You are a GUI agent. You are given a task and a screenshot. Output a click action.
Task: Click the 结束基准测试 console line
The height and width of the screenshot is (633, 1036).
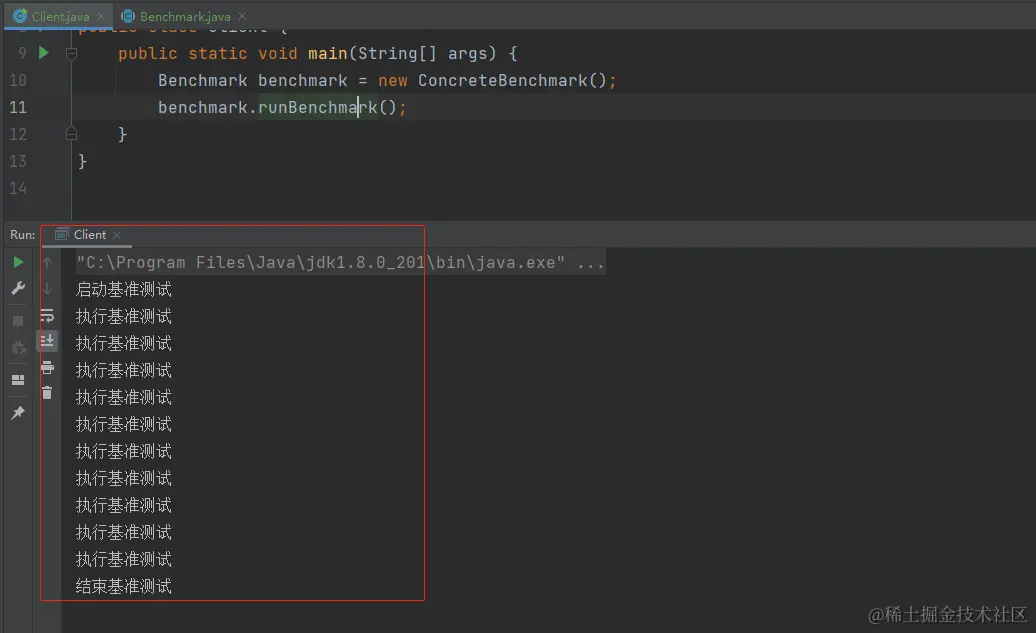(x=124, y=586)
